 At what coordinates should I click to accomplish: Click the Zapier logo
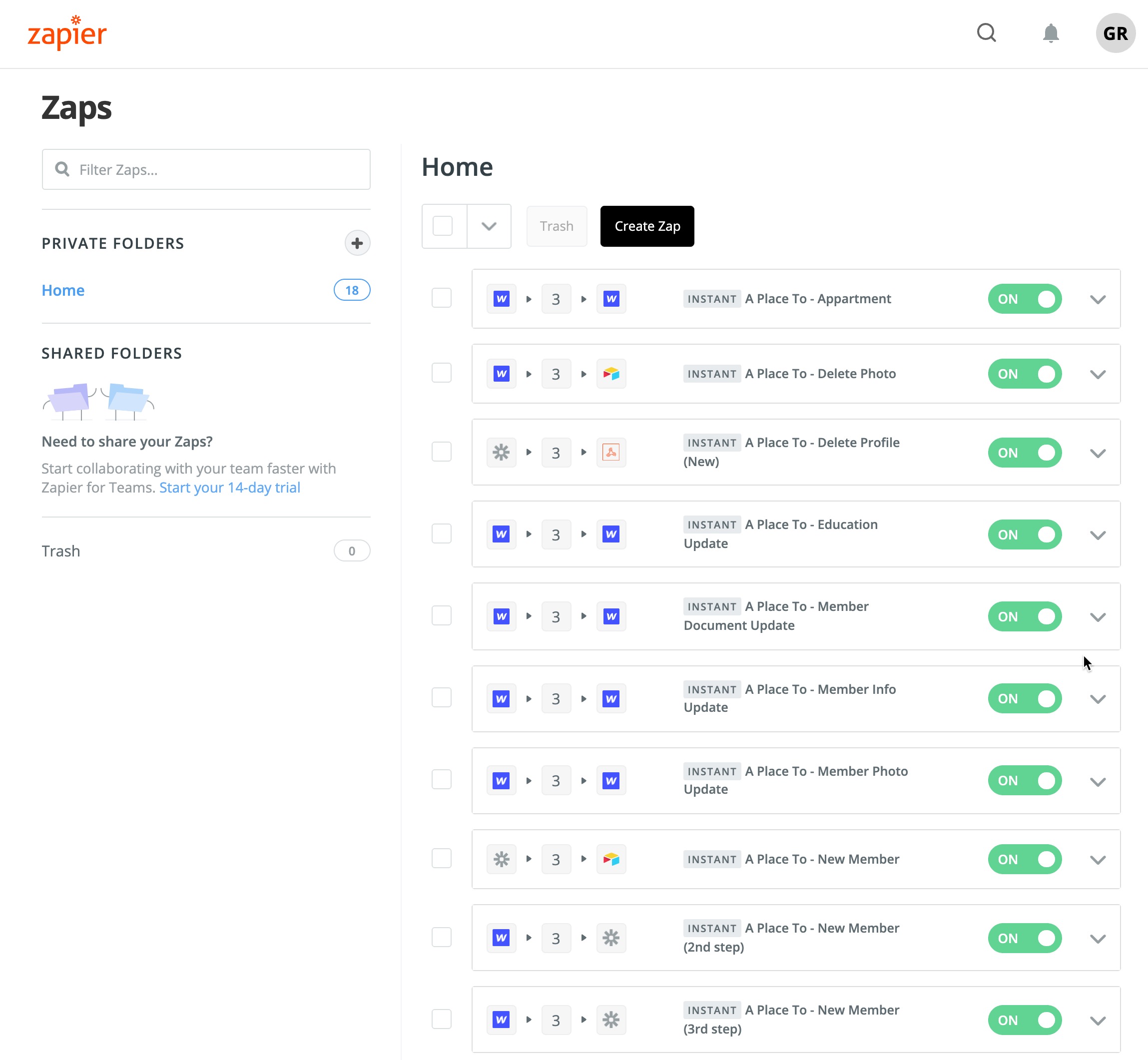tap(67, 33)
